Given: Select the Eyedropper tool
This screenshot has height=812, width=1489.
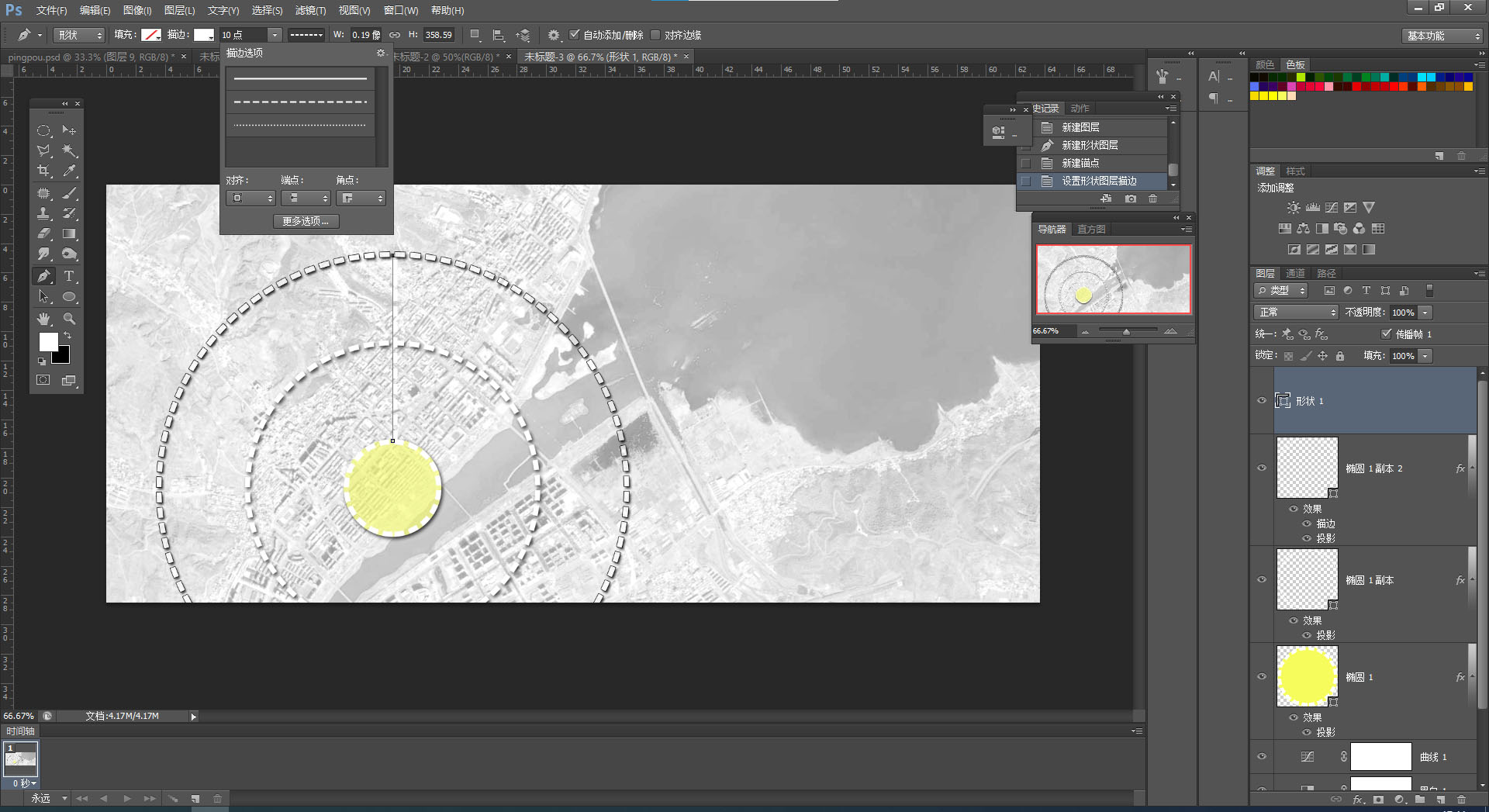Looking at the screenshot, I should coord(69,171).
